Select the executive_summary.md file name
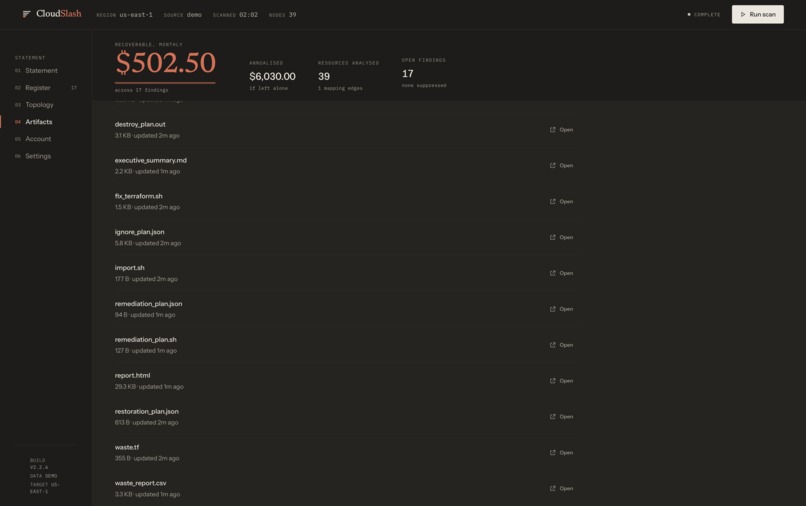This screenshot has width=806, height=506. coord(151,160)
